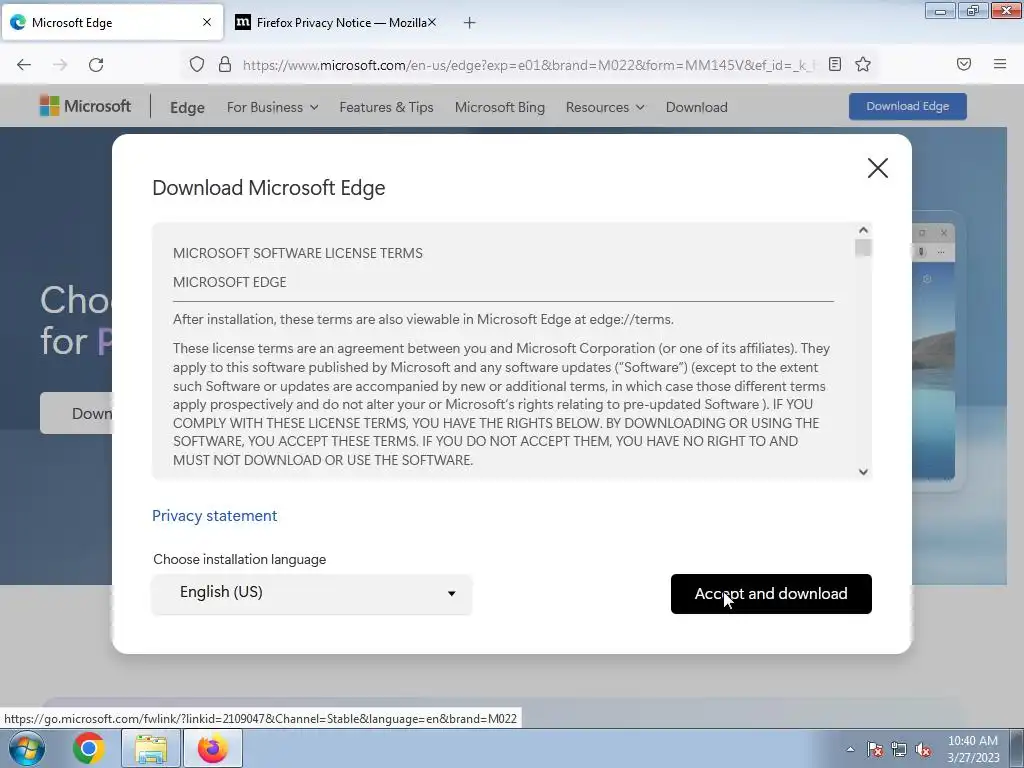Switch to Firefox Privacy Notice tab
This screenshot has width=1024, height=768.
pos(333,23)
